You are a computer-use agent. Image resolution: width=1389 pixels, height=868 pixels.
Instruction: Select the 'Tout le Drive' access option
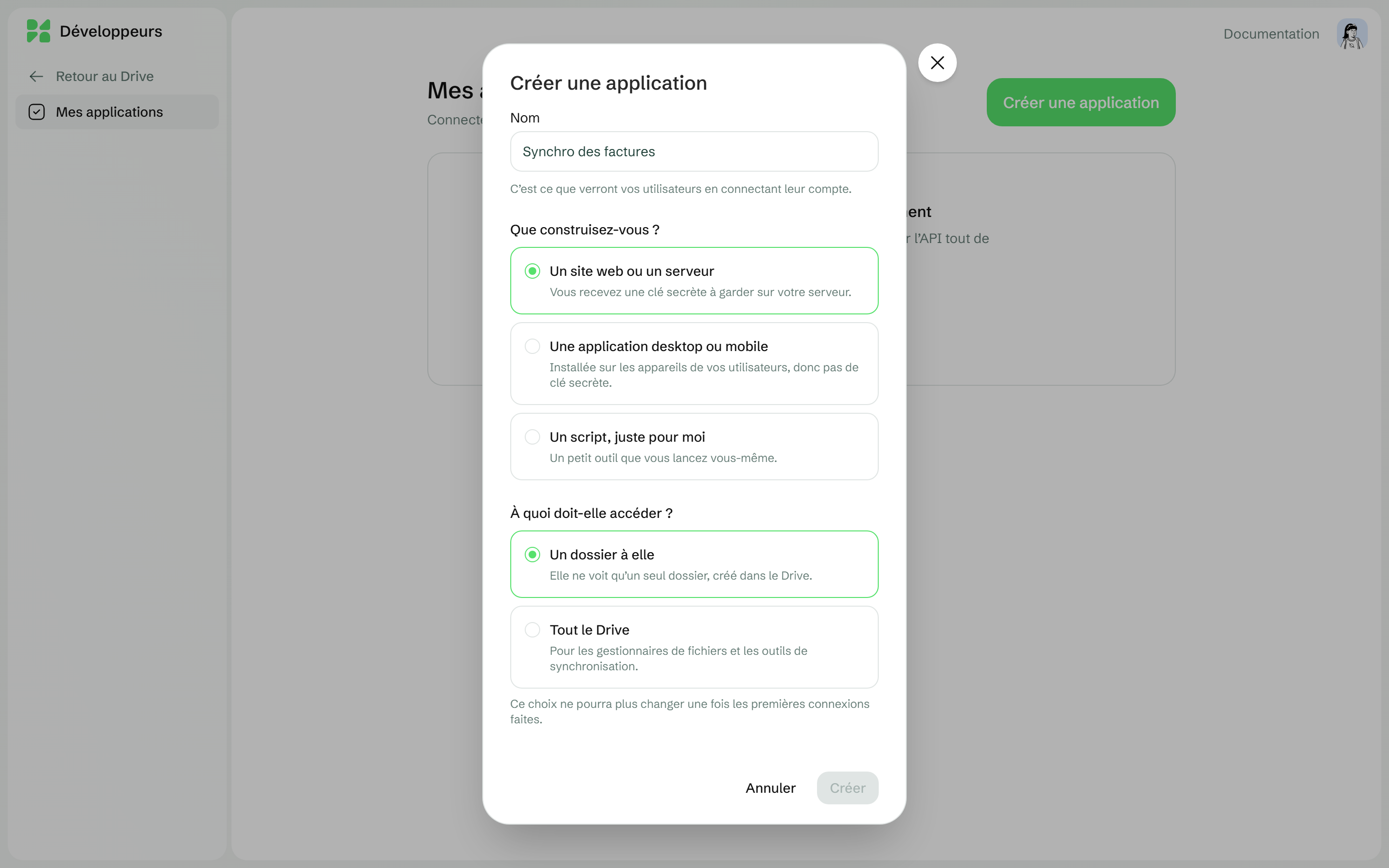pyautogui.click(x=694, y=647)
